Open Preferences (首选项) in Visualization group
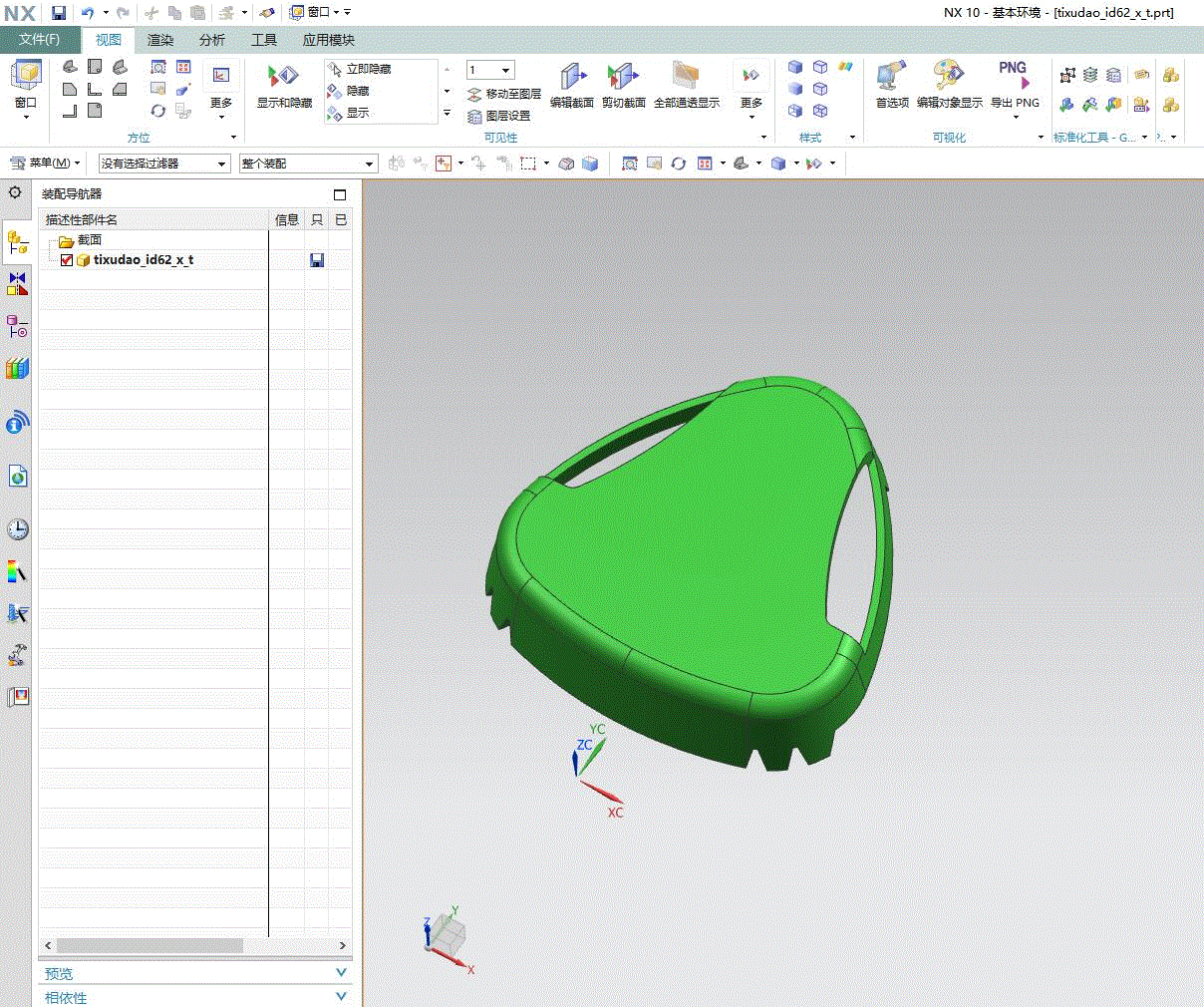 point(892,86)
